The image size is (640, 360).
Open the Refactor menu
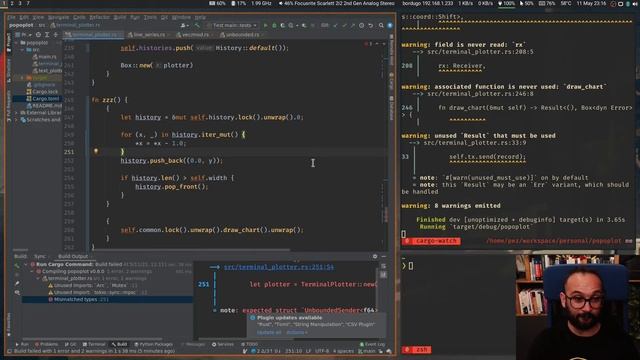tap(99, 18)
